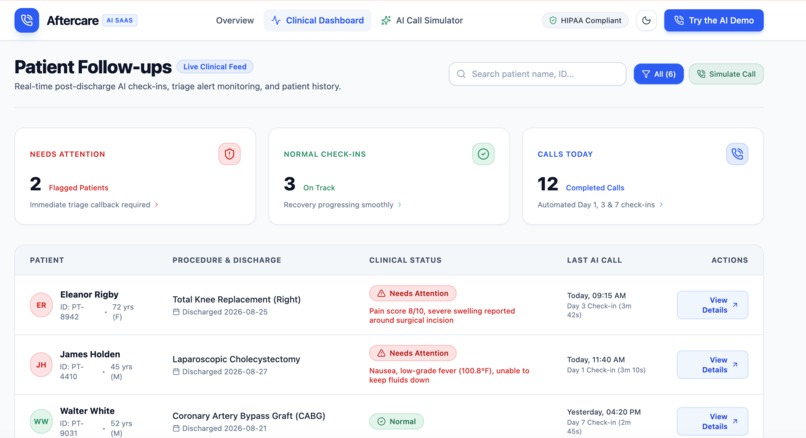Click the Live Clinical Feed badge
The width and height of the screenshot is (806, 438).
[215, 67]
